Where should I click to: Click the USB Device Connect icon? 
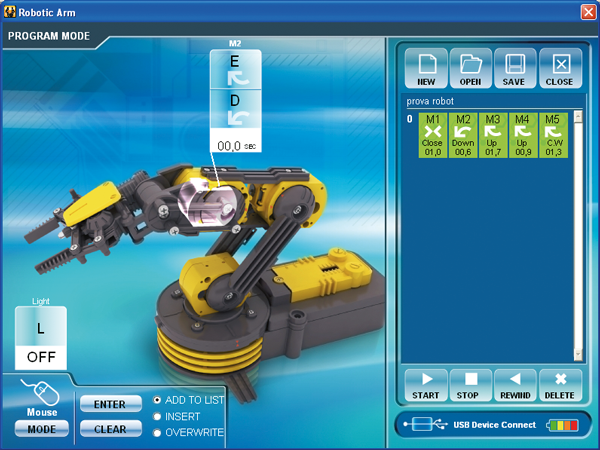[426, 424]
